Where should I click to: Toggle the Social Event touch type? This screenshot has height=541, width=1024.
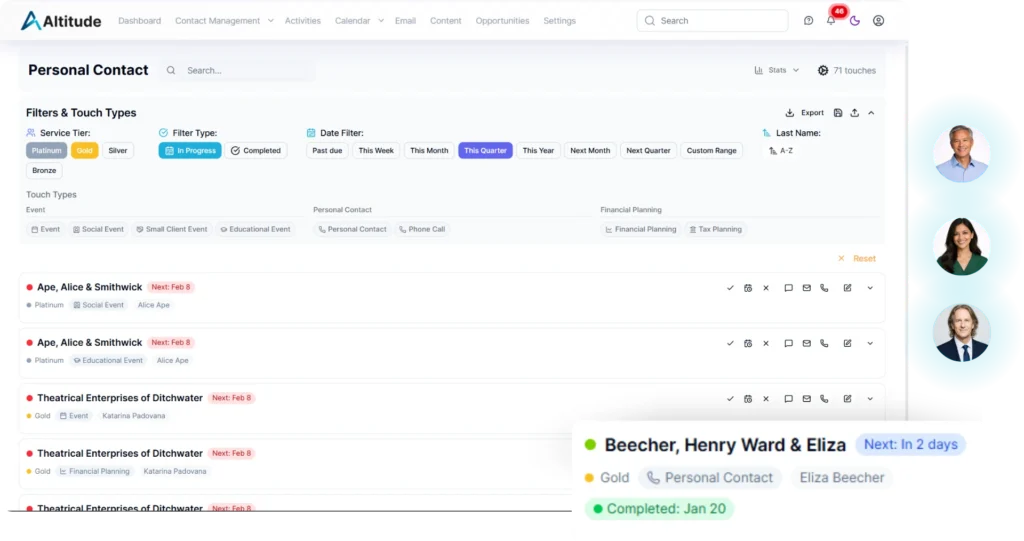pos(98,229)
